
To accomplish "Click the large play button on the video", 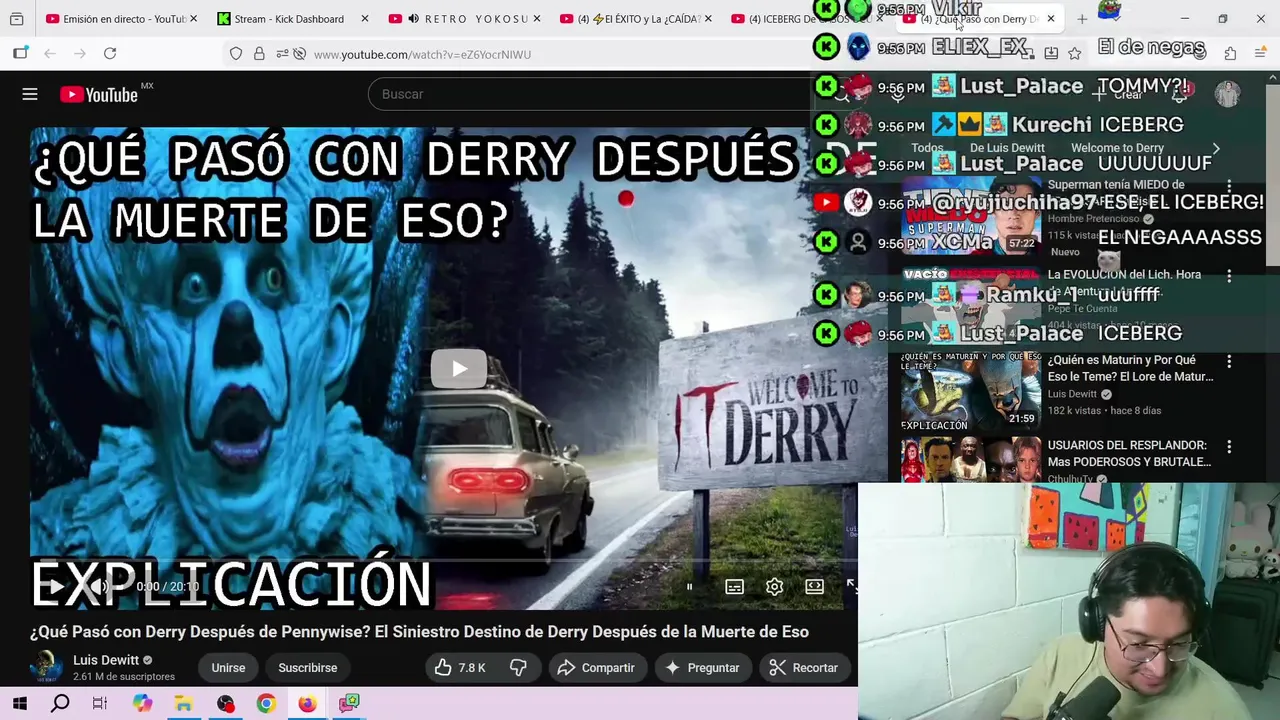I will coord(459,369).
